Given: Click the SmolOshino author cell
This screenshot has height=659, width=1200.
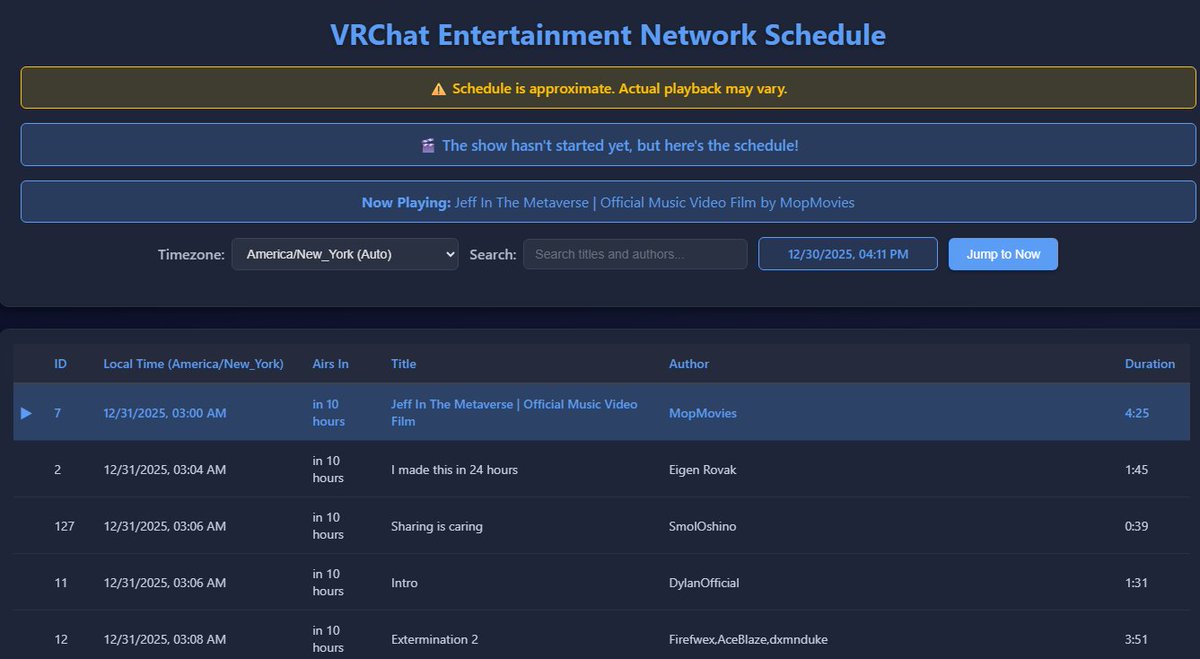Looking at the screenshot, I should click(703, 526).
